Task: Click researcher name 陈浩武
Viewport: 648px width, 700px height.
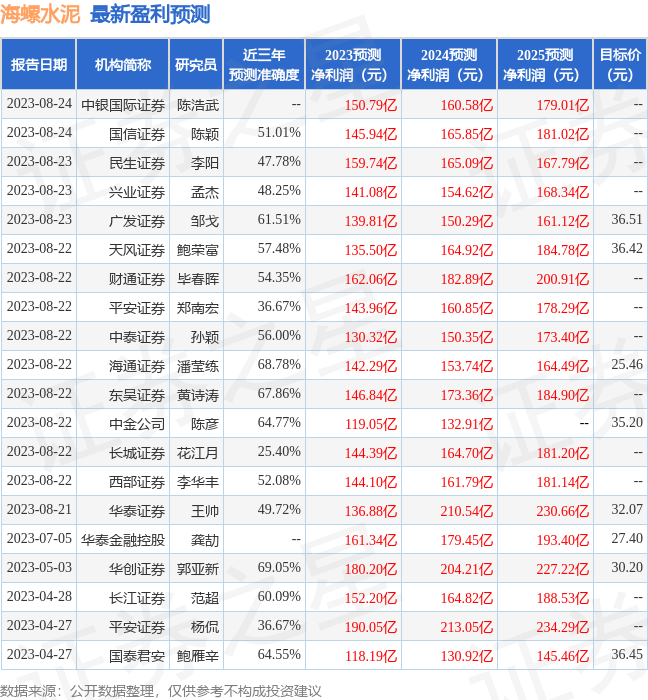Action: (198, 105)
